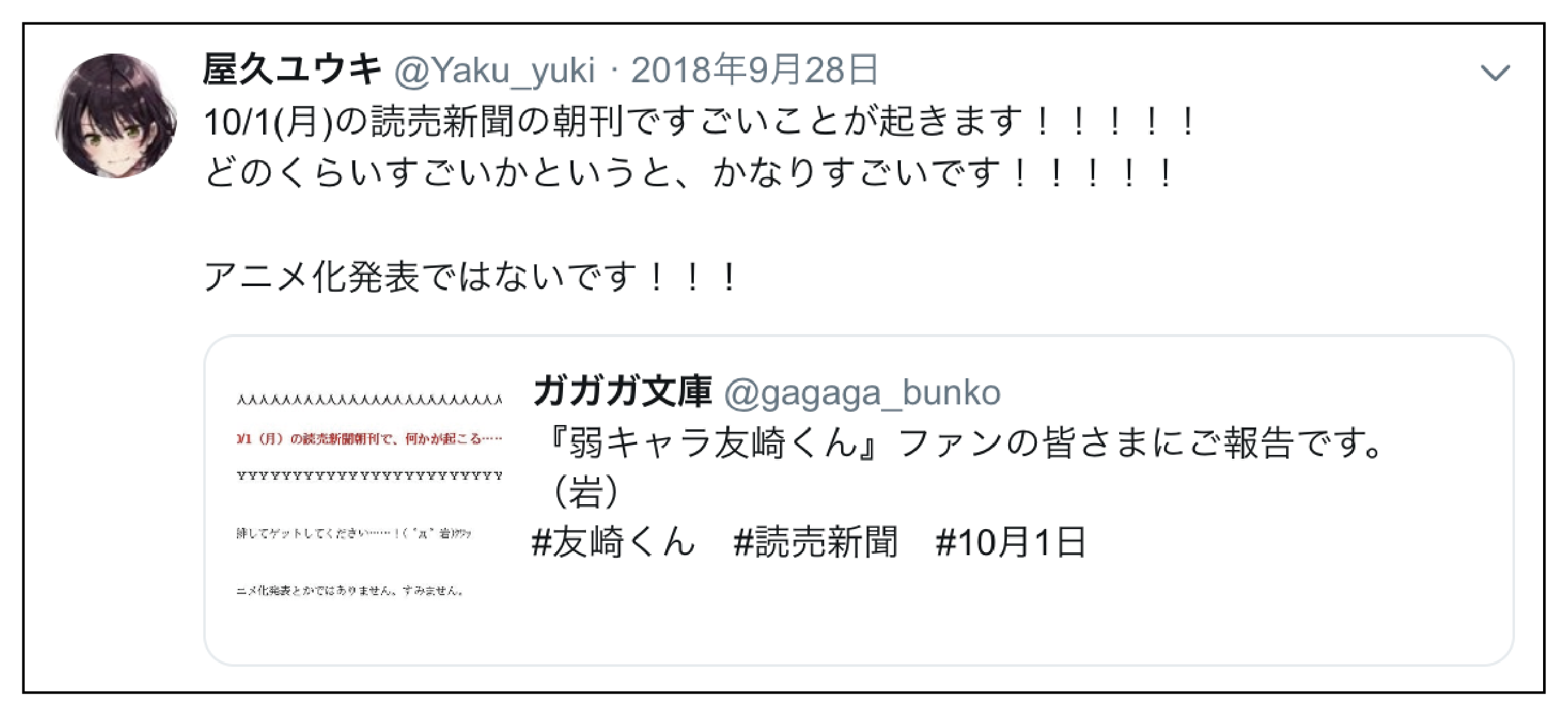Open the tweet options chevron menu

(x=1495, y=73)
